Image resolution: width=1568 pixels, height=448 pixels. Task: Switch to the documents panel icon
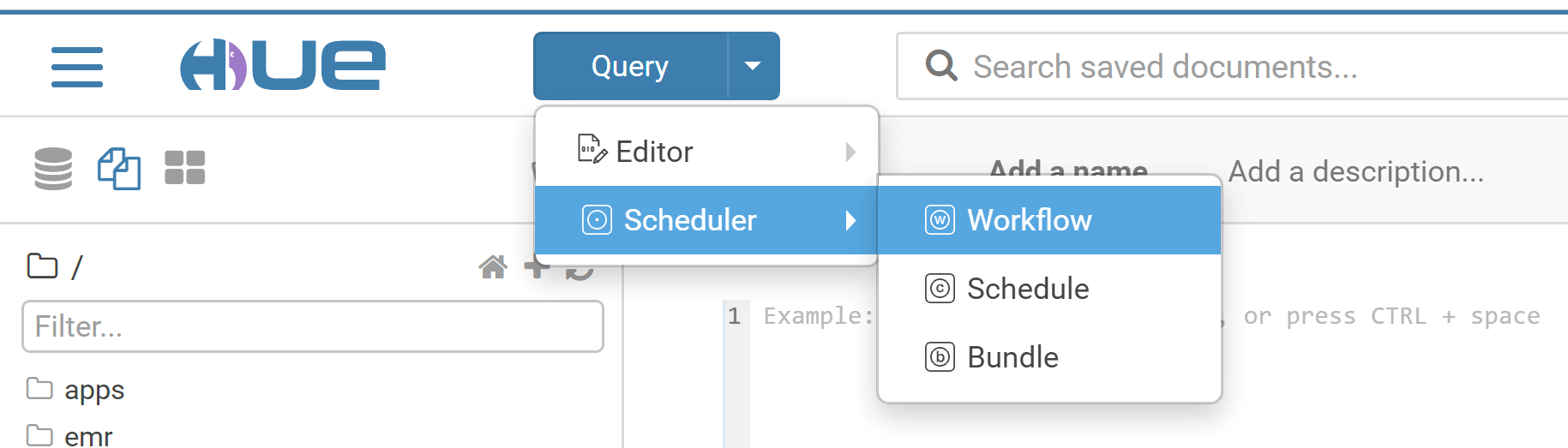[x=119, y=168]
